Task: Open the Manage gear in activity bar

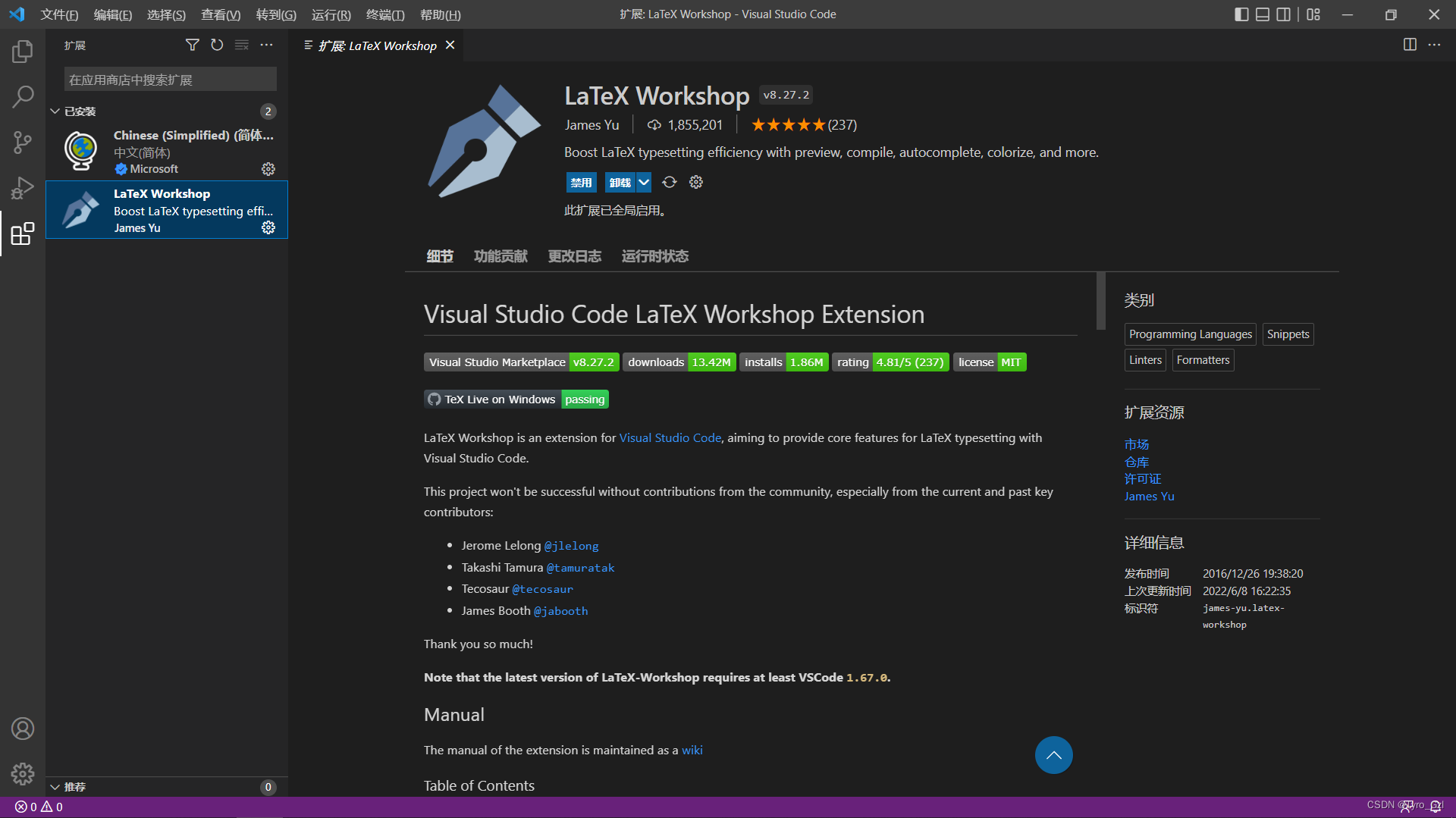Action: coord(23,774)
